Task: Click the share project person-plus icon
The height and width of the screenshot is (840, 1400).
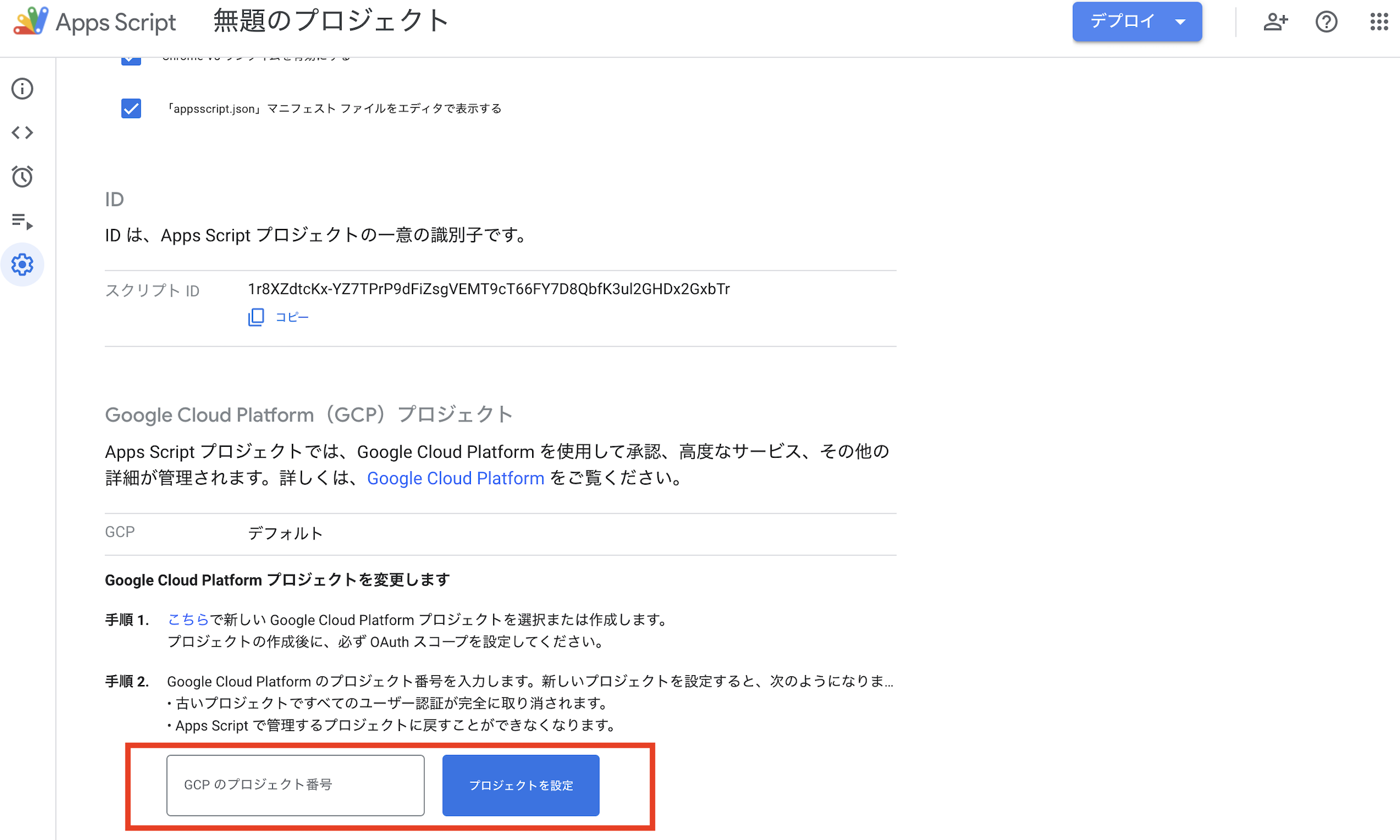Action: click(1275, 22)
